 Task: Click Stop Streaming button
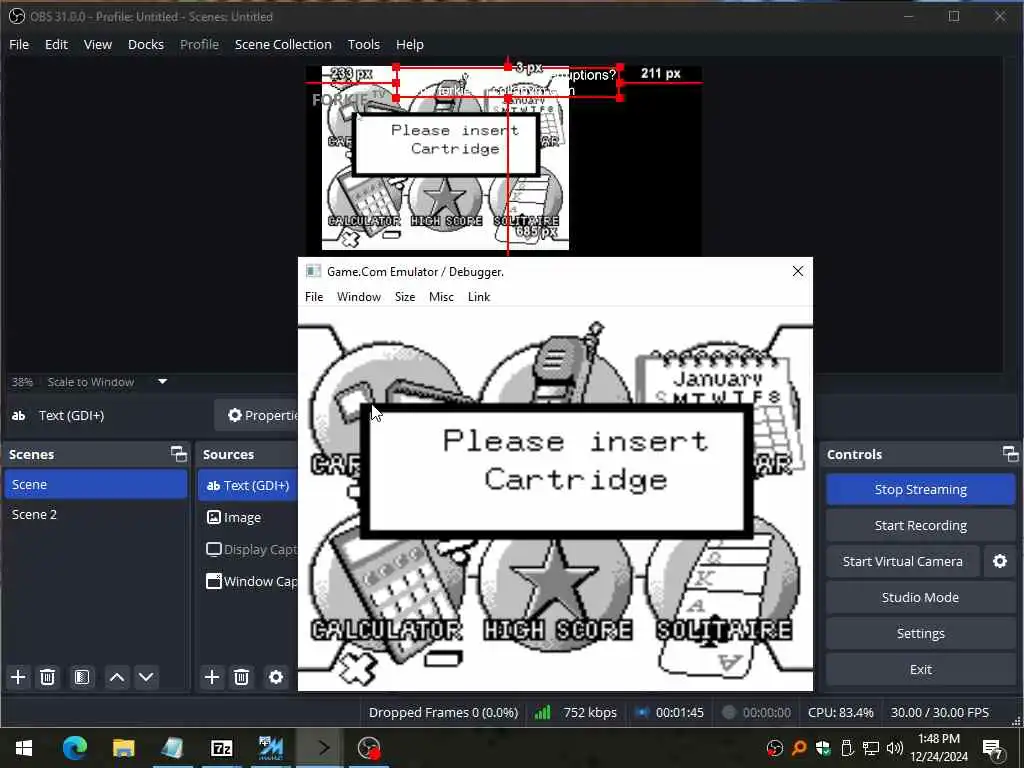[920, 489]
